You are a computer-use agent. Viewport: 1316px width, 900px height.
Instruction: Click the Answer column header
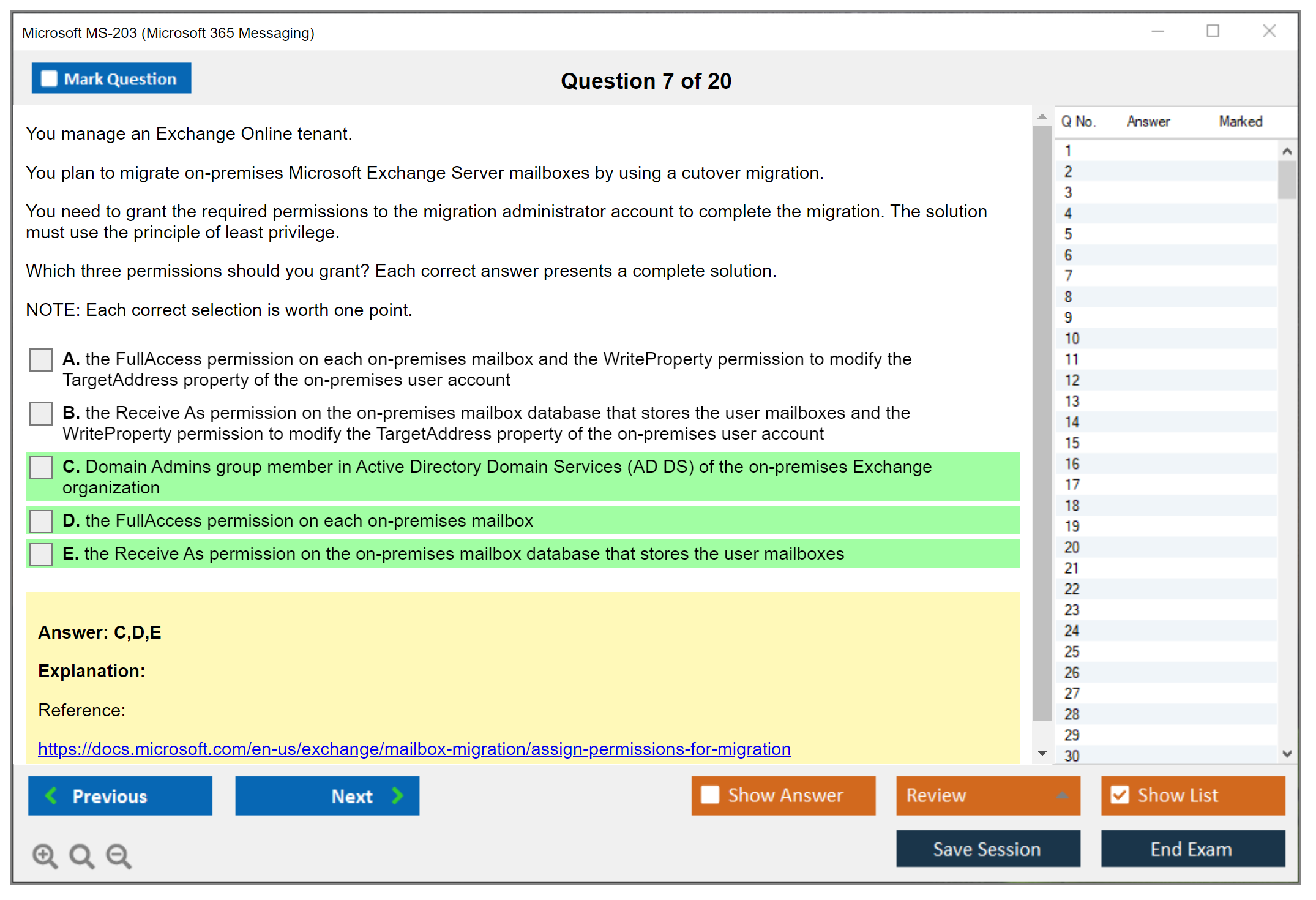1148,122
